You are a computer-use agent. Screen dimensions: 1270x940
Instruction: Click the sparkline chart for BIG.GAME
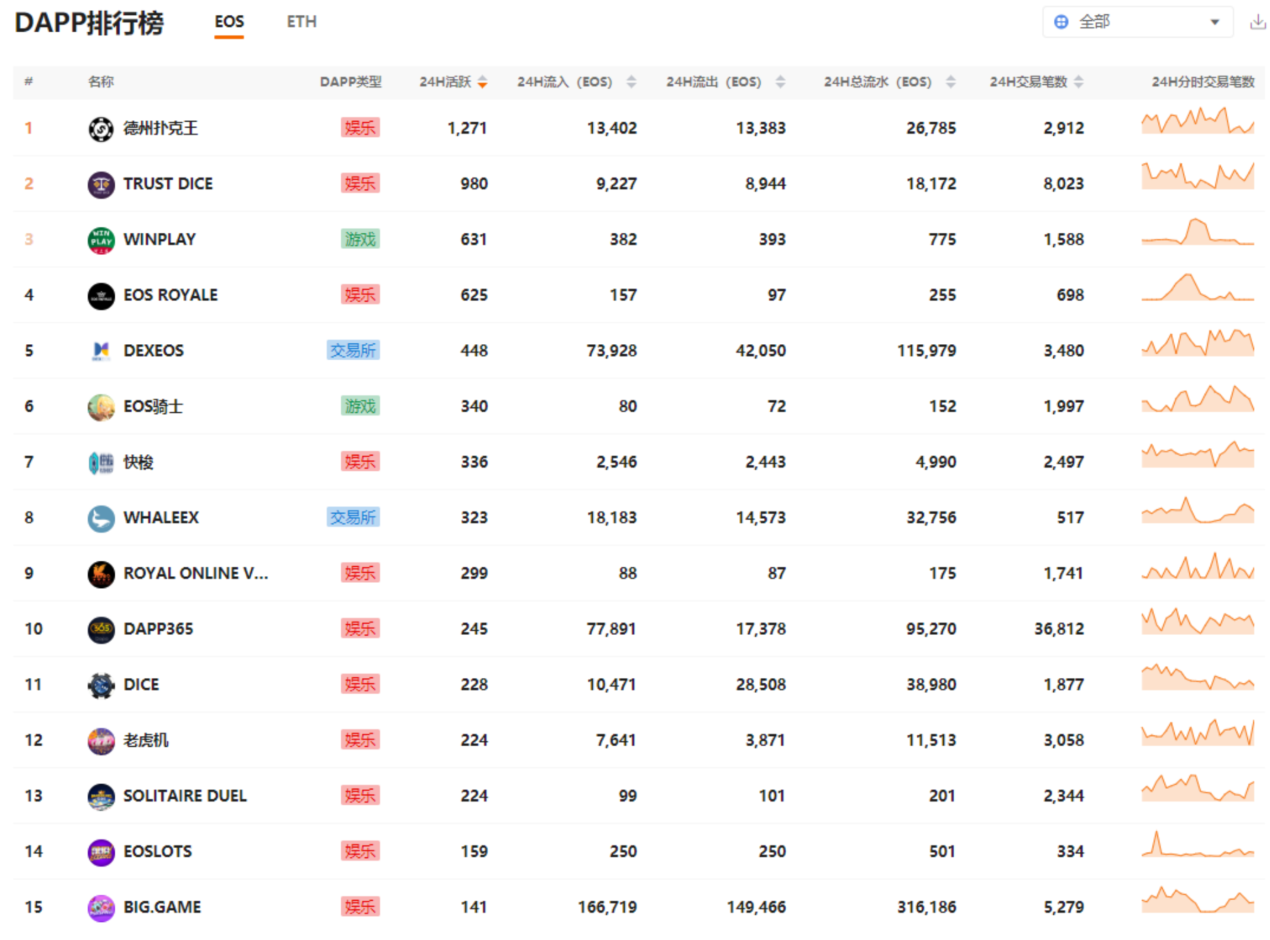point(1198,899)
